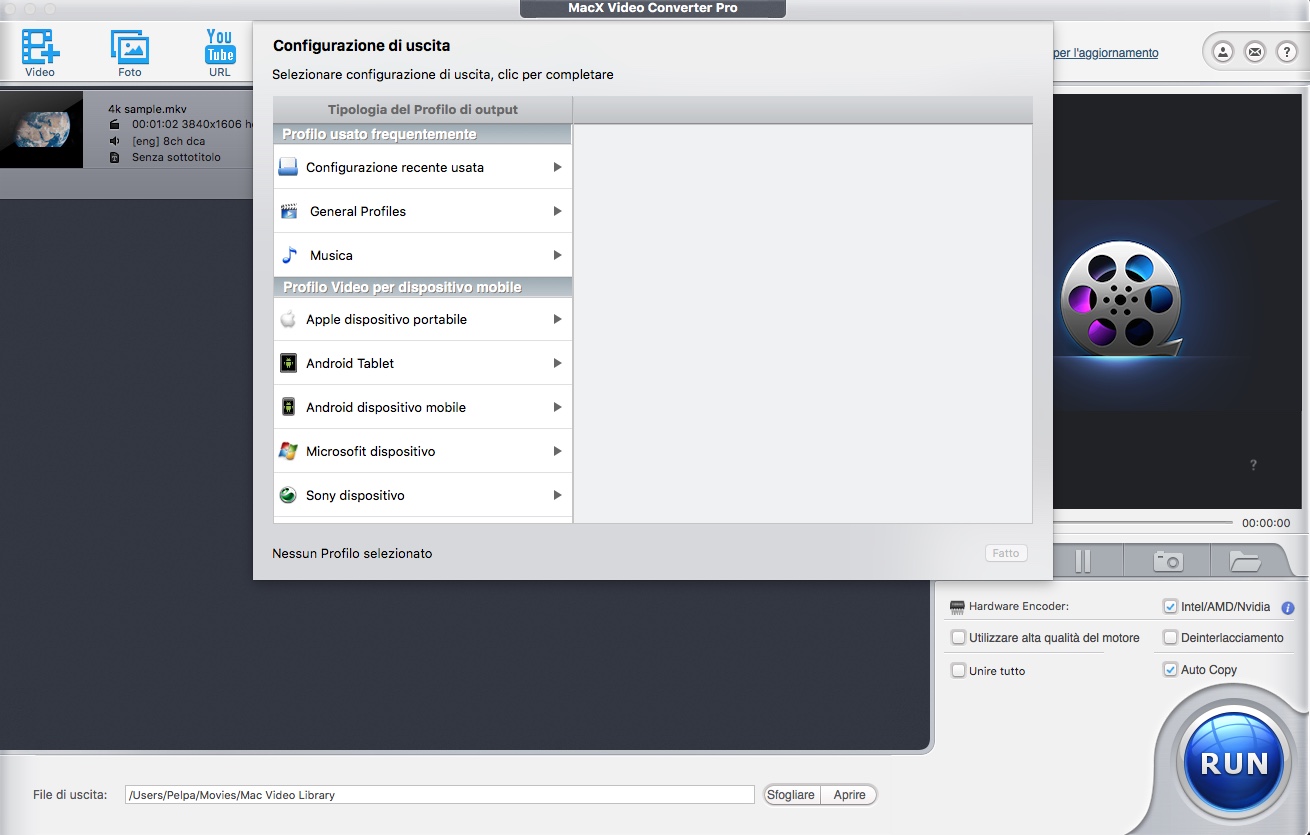
Task: Open the user account icon
Action: pos(1222,52)
